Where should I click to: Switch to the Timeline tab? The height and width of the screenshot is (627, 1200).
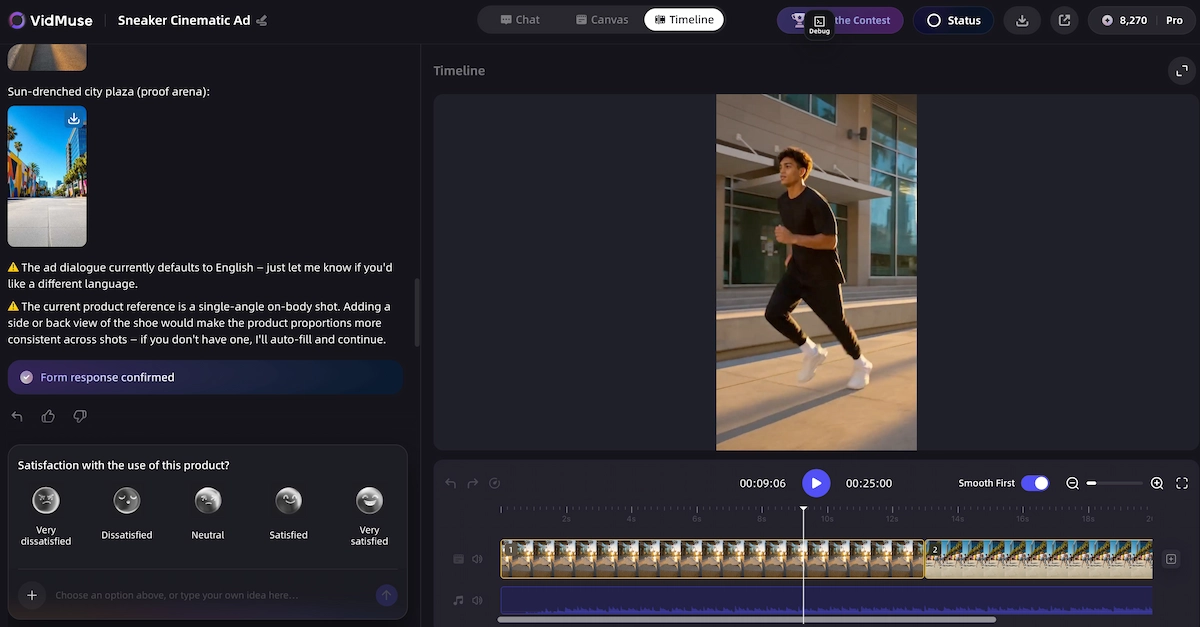tap(684, 19)
